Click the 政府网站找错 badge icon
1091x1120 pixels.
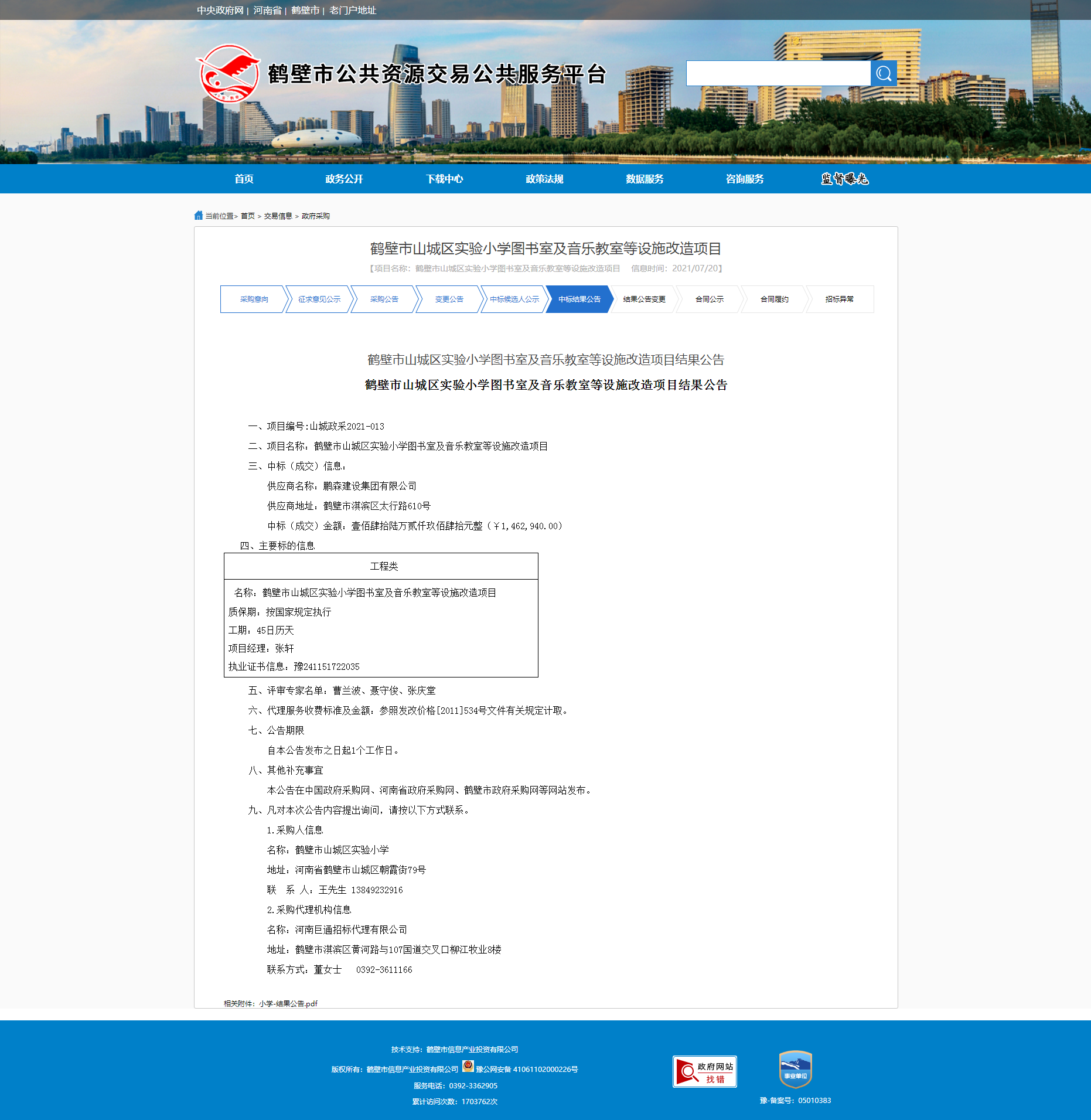tap(704, 1071)
